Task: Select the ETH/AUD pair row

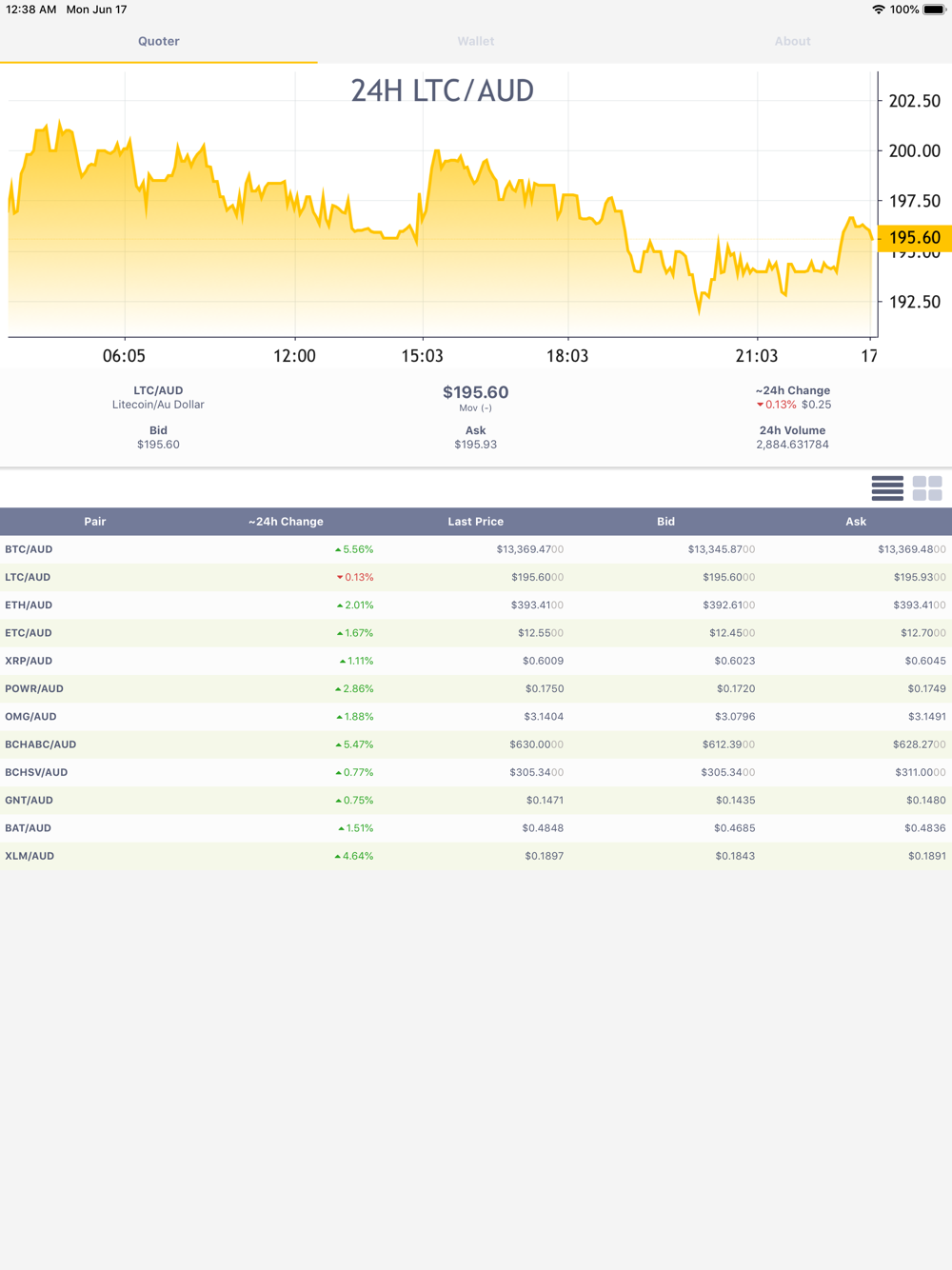Action: pos(29,605)
